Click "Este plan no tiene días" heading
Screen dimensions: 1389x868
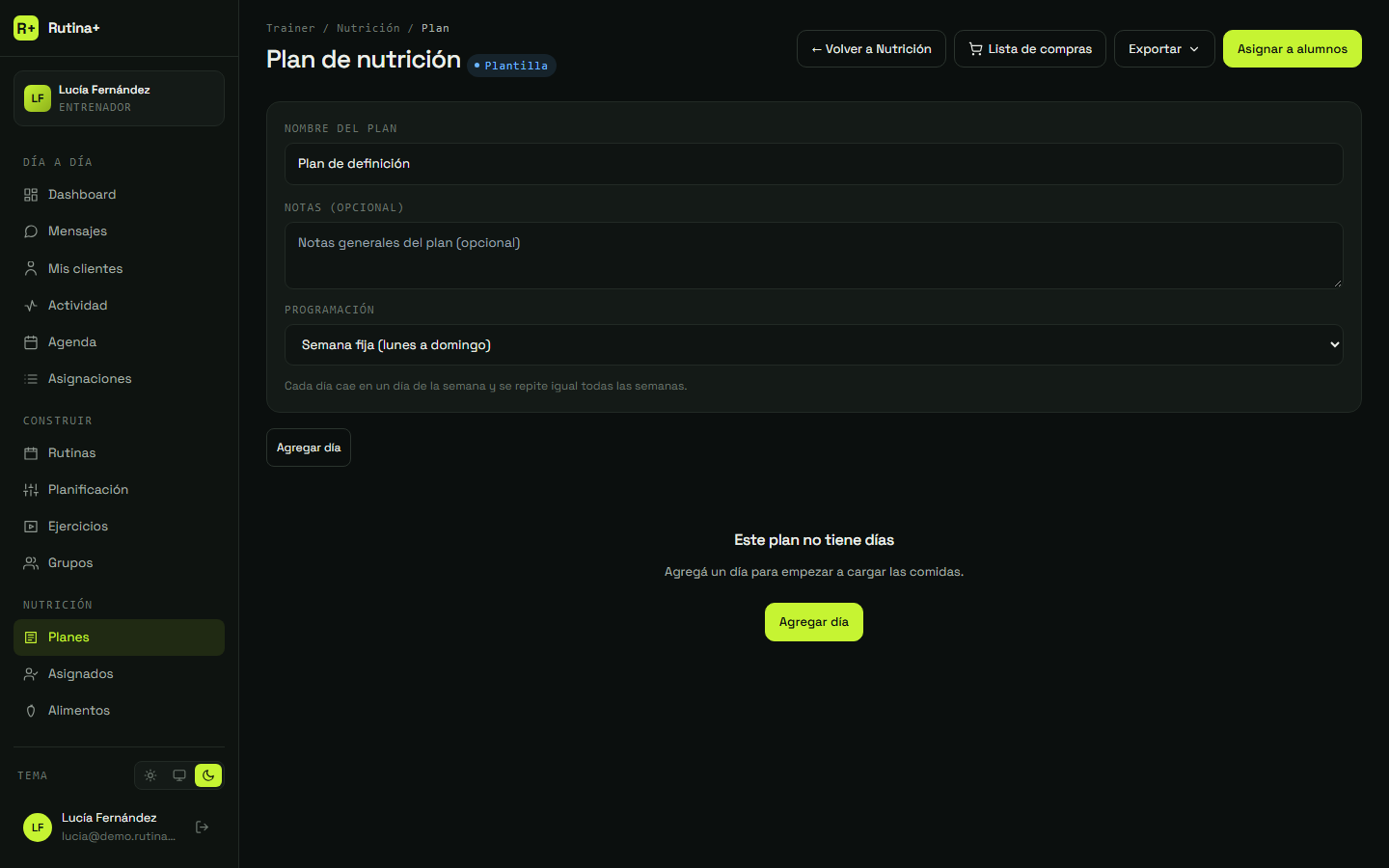pyautogui.click(x=814, y=540)
